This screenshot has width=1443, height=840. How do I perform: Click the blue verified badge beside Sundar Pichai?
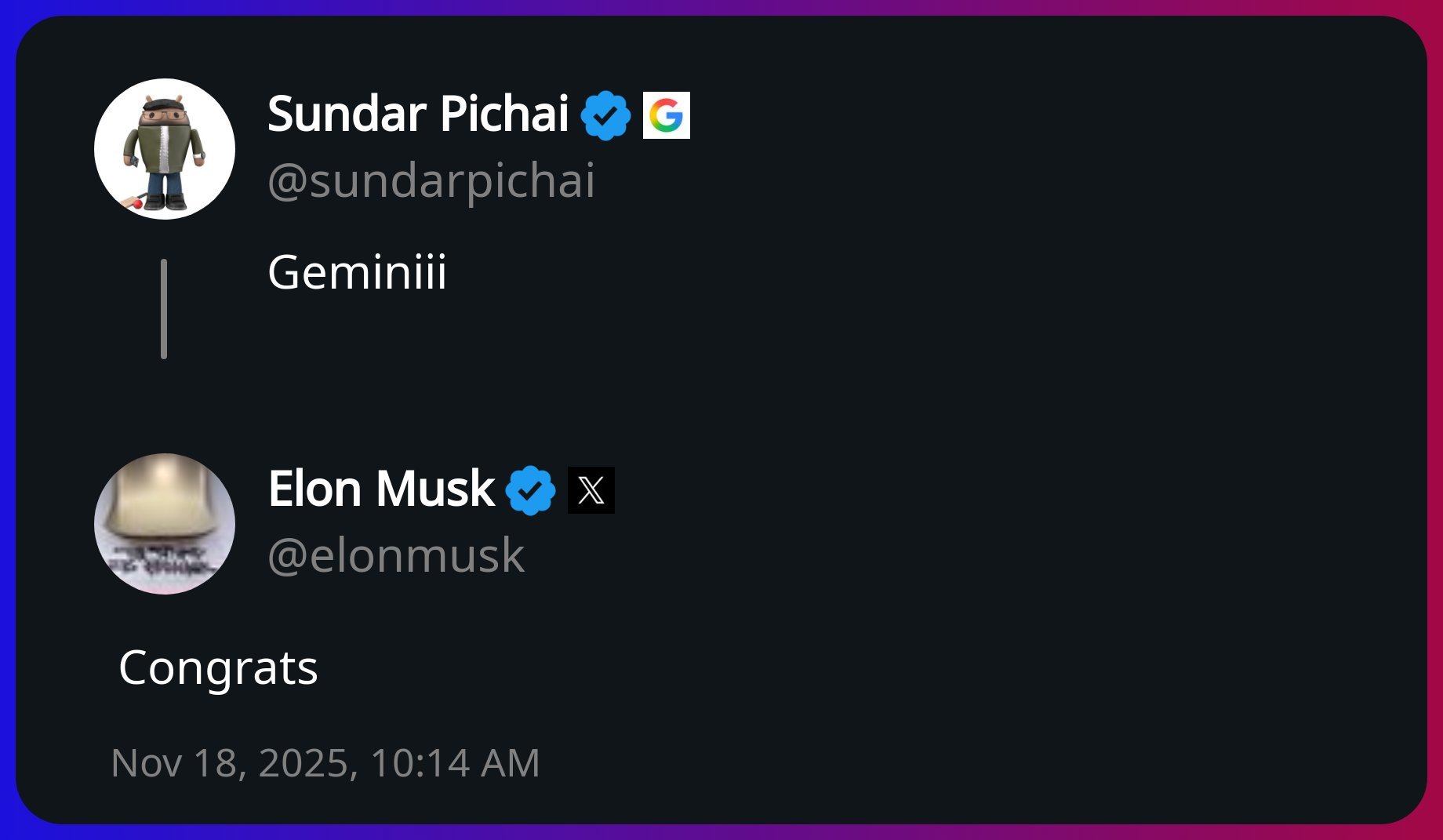pos(605,116)
